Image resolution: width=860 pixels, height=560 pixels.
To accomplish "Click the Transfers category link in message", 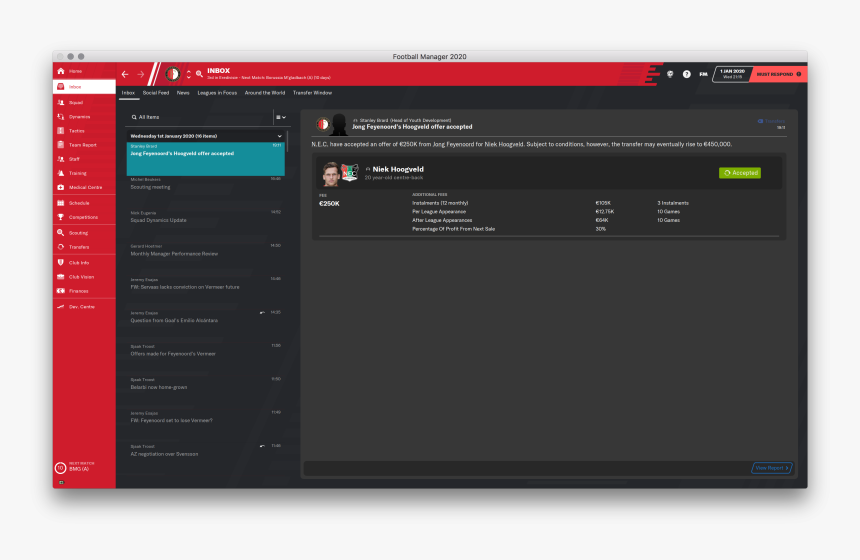I will pyautogui.click(x=771, y=121).
